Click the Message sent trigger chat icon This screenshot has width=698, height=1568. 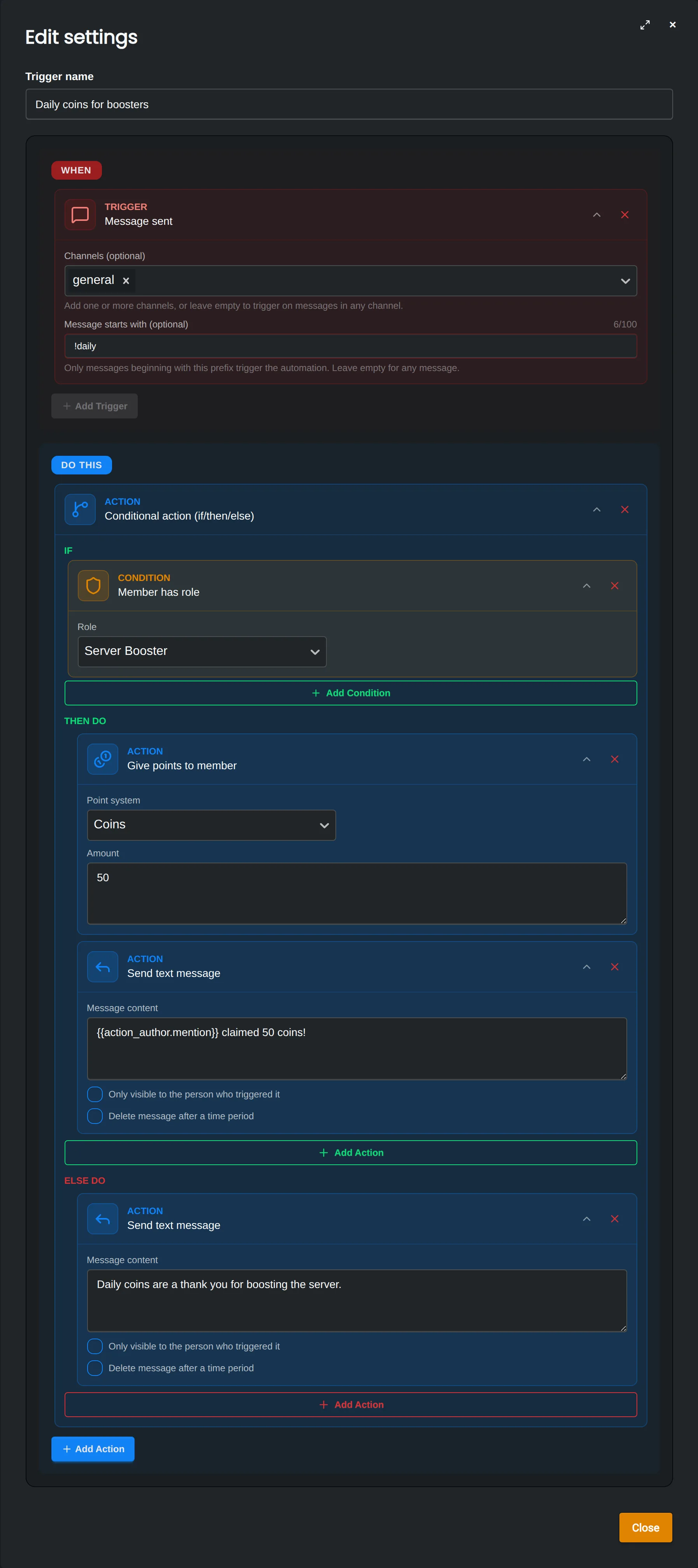(81, 214)
